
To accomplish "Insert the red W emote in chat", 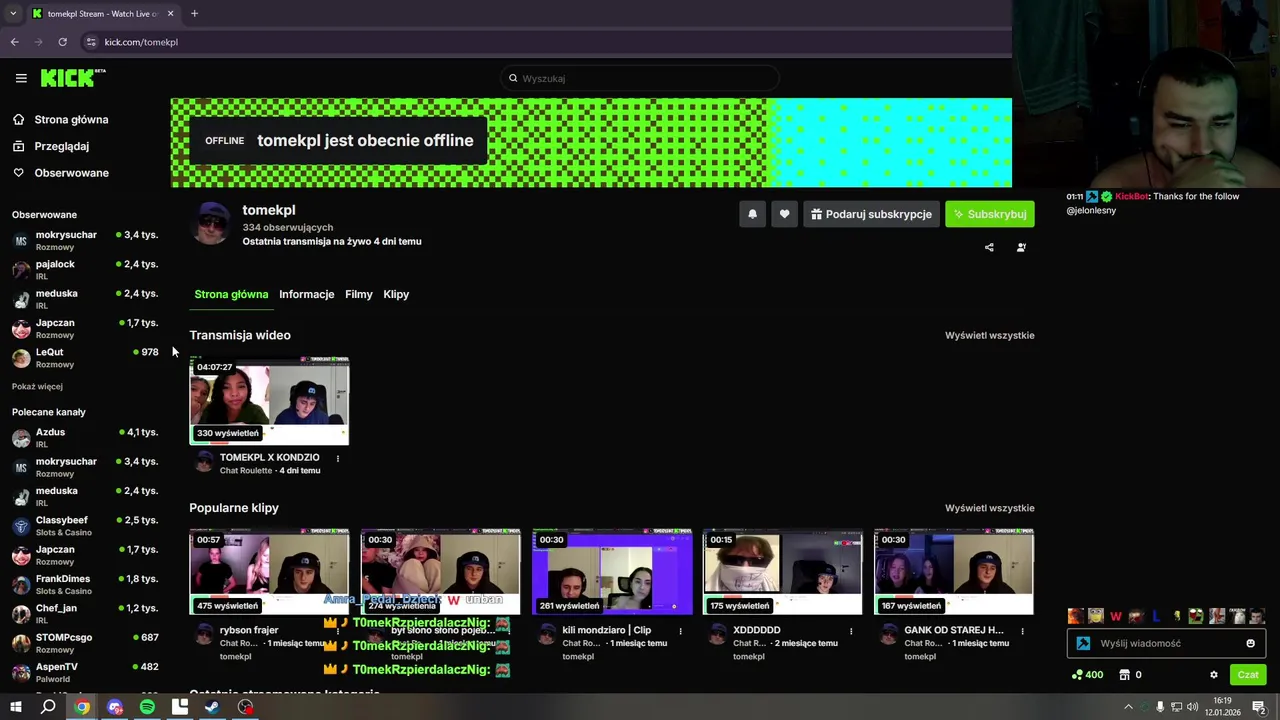I will click(1116, 616).
